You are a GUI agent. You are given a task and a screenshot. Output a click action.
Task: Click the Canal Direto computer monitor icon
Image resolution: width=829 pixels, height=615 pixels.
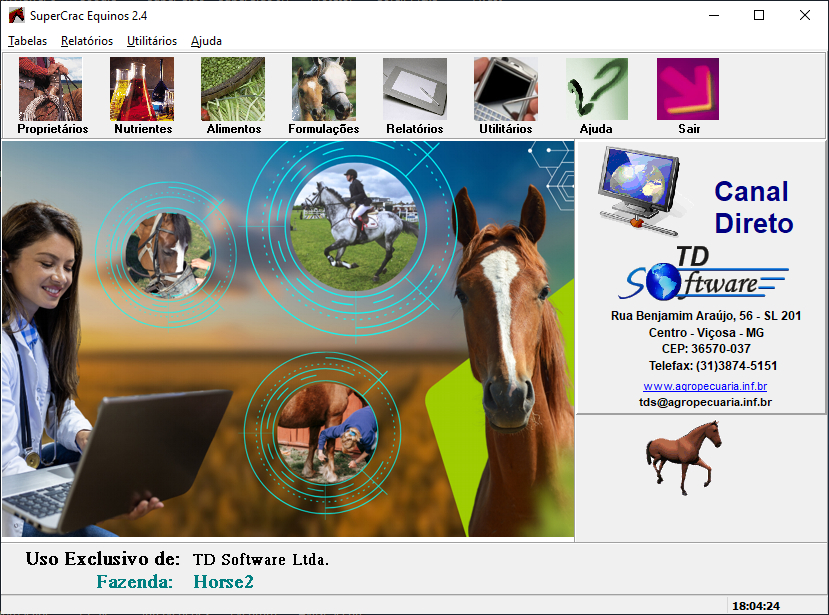pos(640,191)
